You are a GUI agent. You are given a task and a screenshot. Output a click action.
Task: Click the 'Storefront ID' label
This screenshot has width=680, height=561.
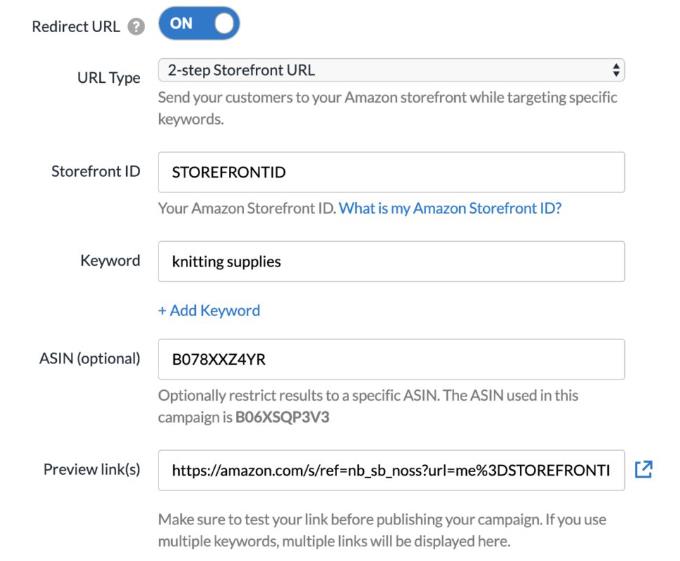pyautogui.click(x=95, y=171)
